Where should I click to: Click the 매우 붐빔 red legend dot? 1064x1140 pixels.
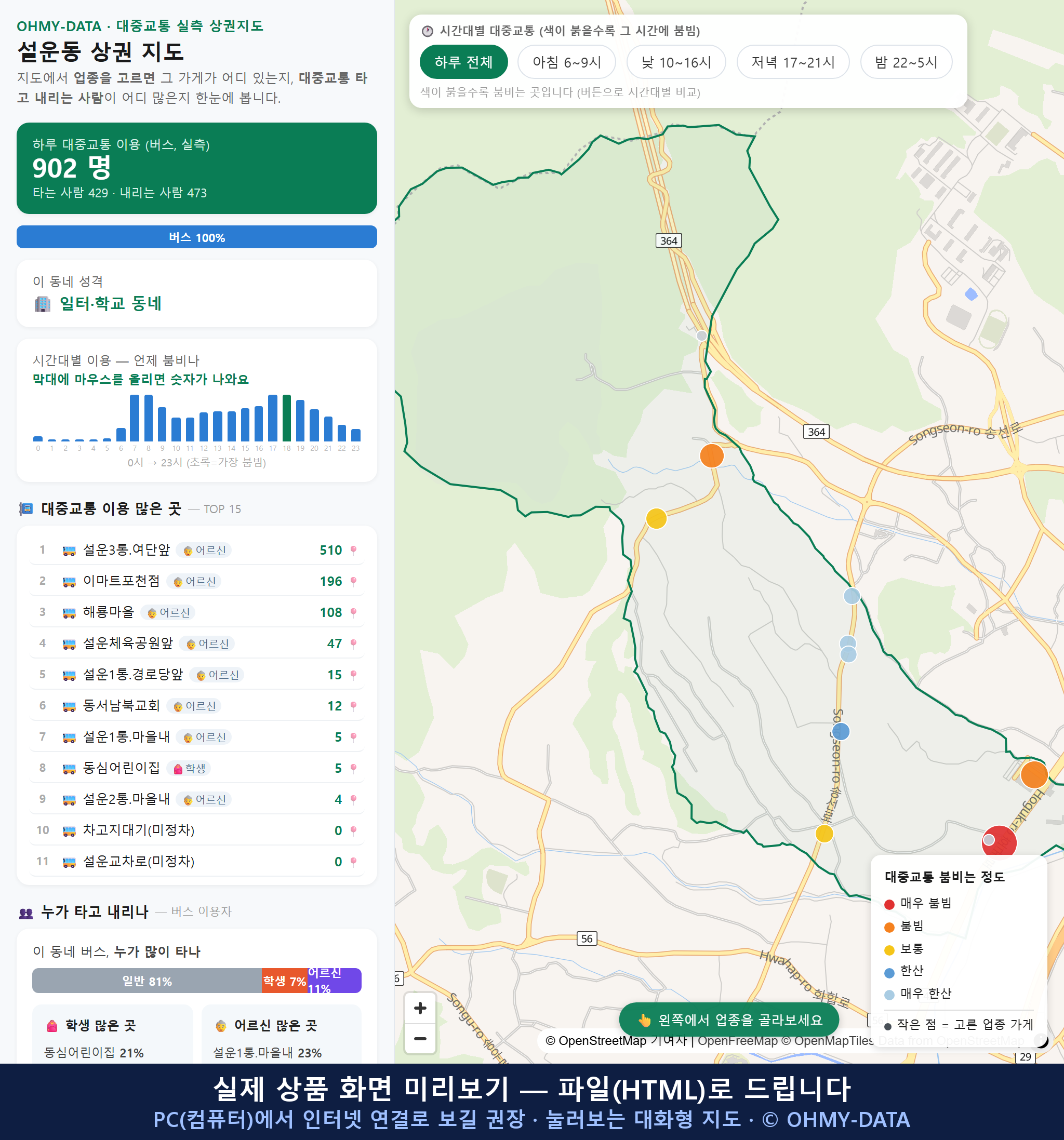coord(889,904)
